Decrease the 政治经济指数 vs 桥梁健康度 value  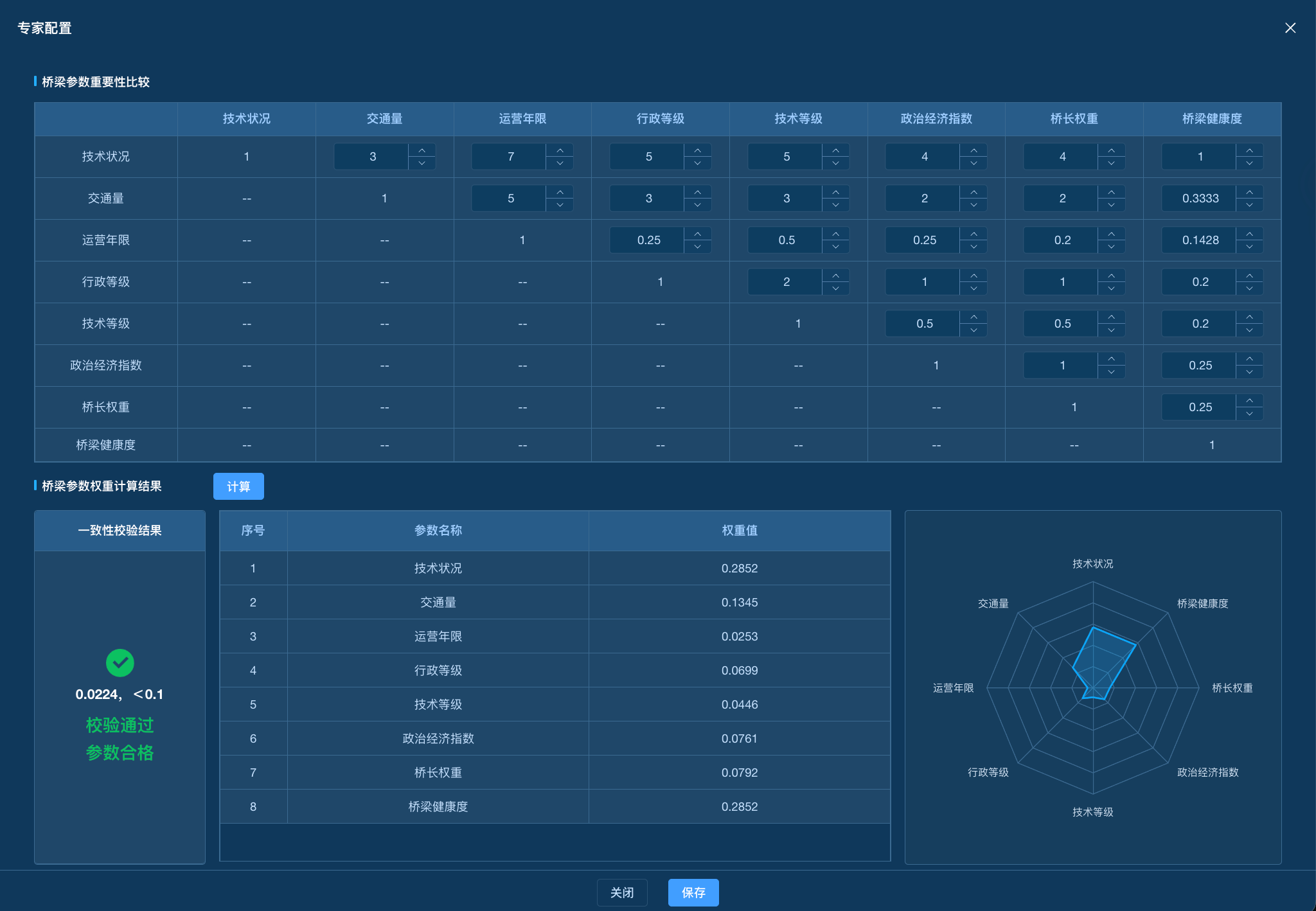(1249, 372)
